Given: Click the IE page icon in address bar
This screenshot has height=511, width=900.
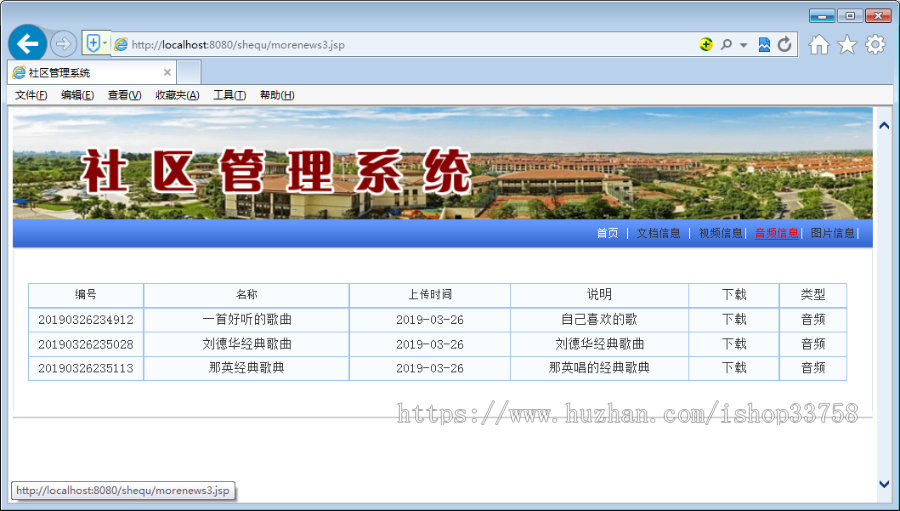Looking at the screenshot, I should [121, 44].
